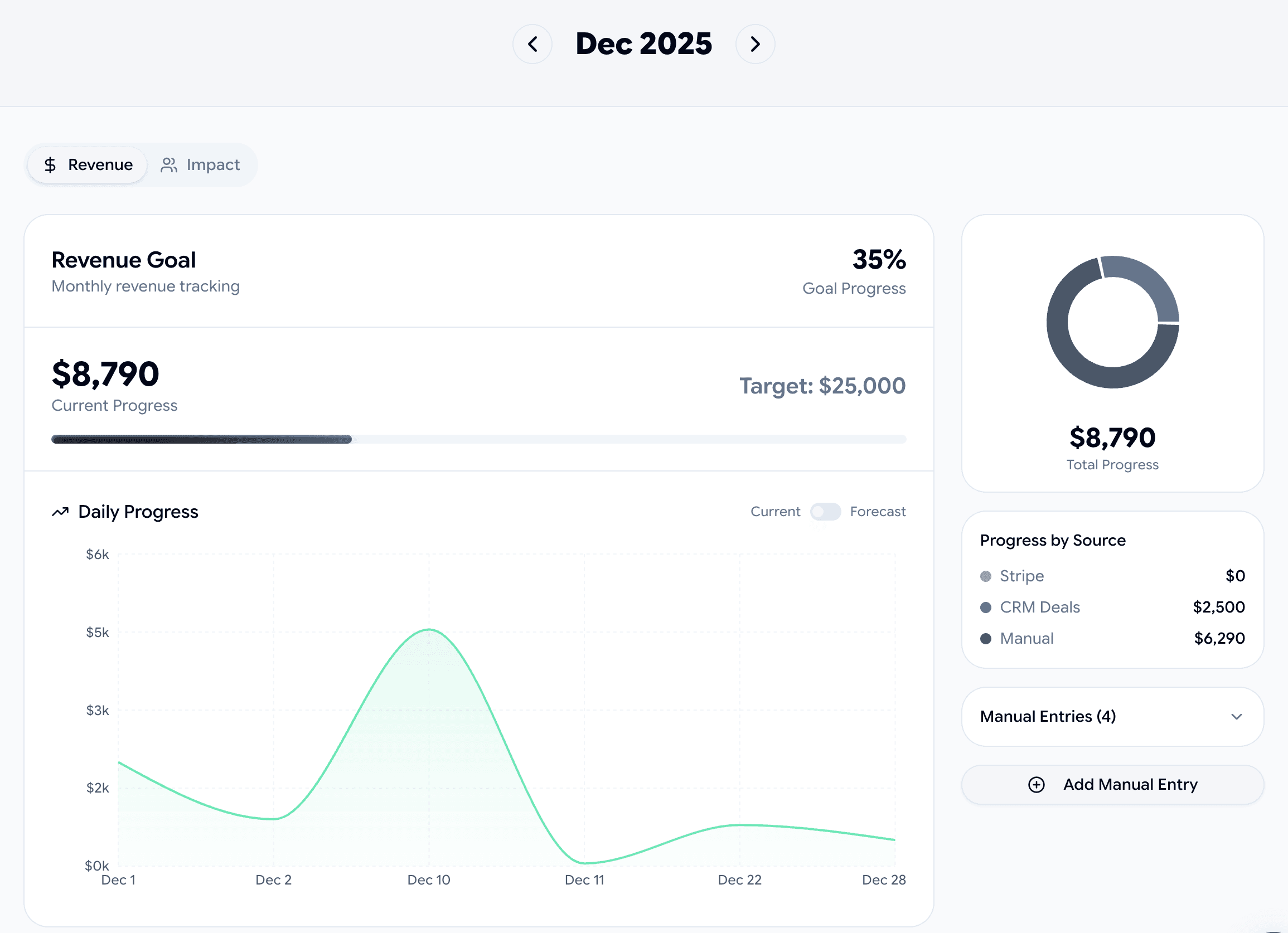1288x933 pixels.
Task: Click the trend line icon beside Daily Progress
Action: (x=60, y=511)
